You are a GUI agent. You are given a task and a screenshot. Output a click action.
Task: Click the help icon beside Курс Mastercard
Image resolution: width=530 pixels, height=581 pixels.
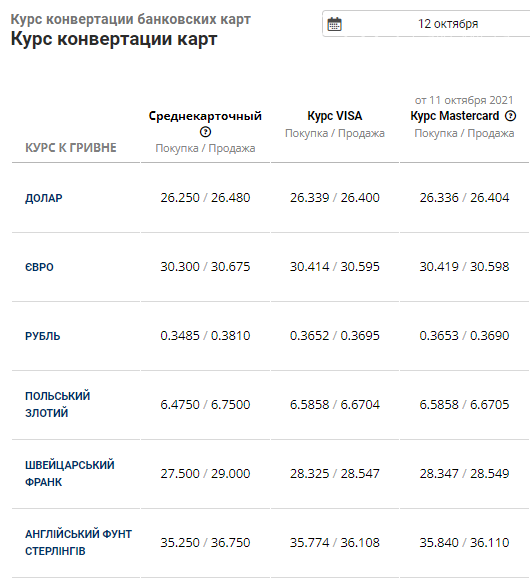pos(510,116)
